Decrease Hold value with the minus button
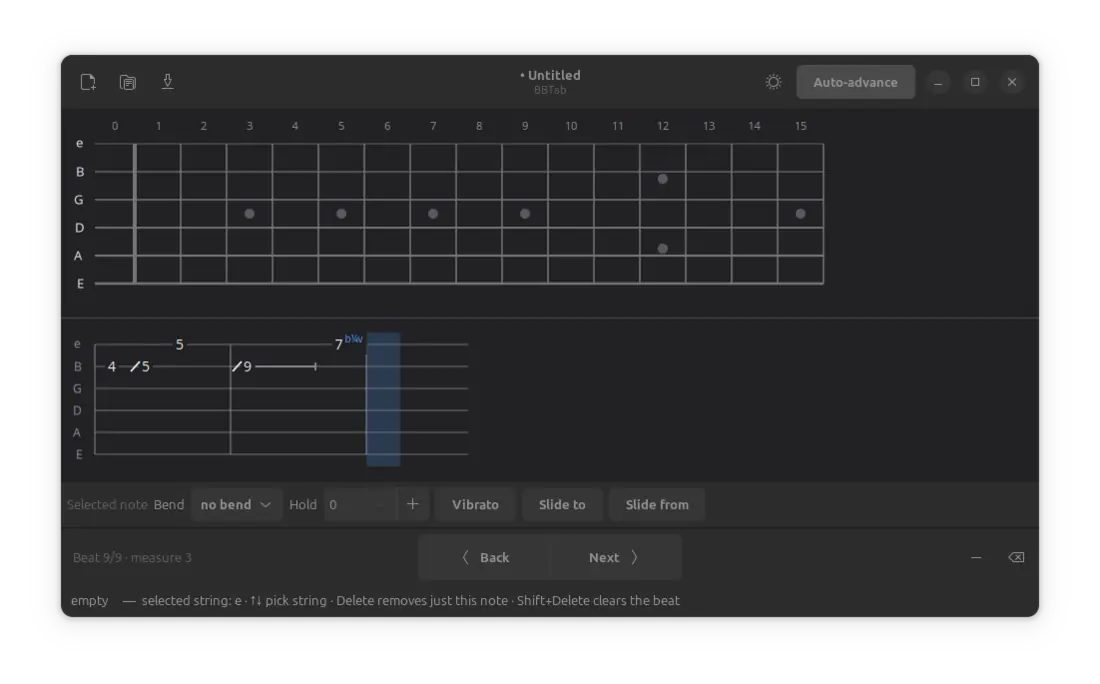 pyautogui.click(x=381, y=504)
